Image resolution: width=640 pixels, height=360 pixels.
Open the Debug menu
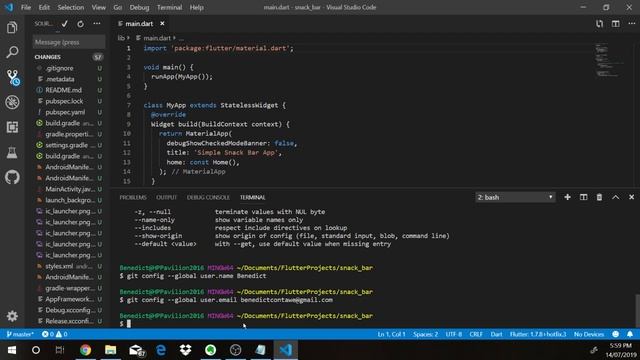coord(139,7)
